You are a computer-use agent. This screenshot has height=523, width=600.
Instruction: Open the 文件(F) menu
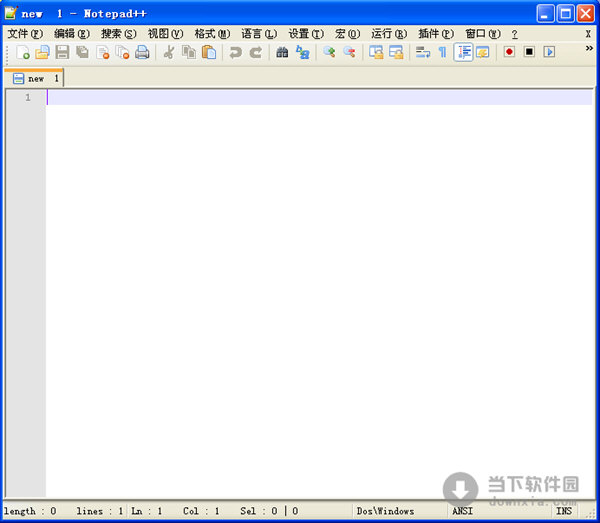click(25, 34)
